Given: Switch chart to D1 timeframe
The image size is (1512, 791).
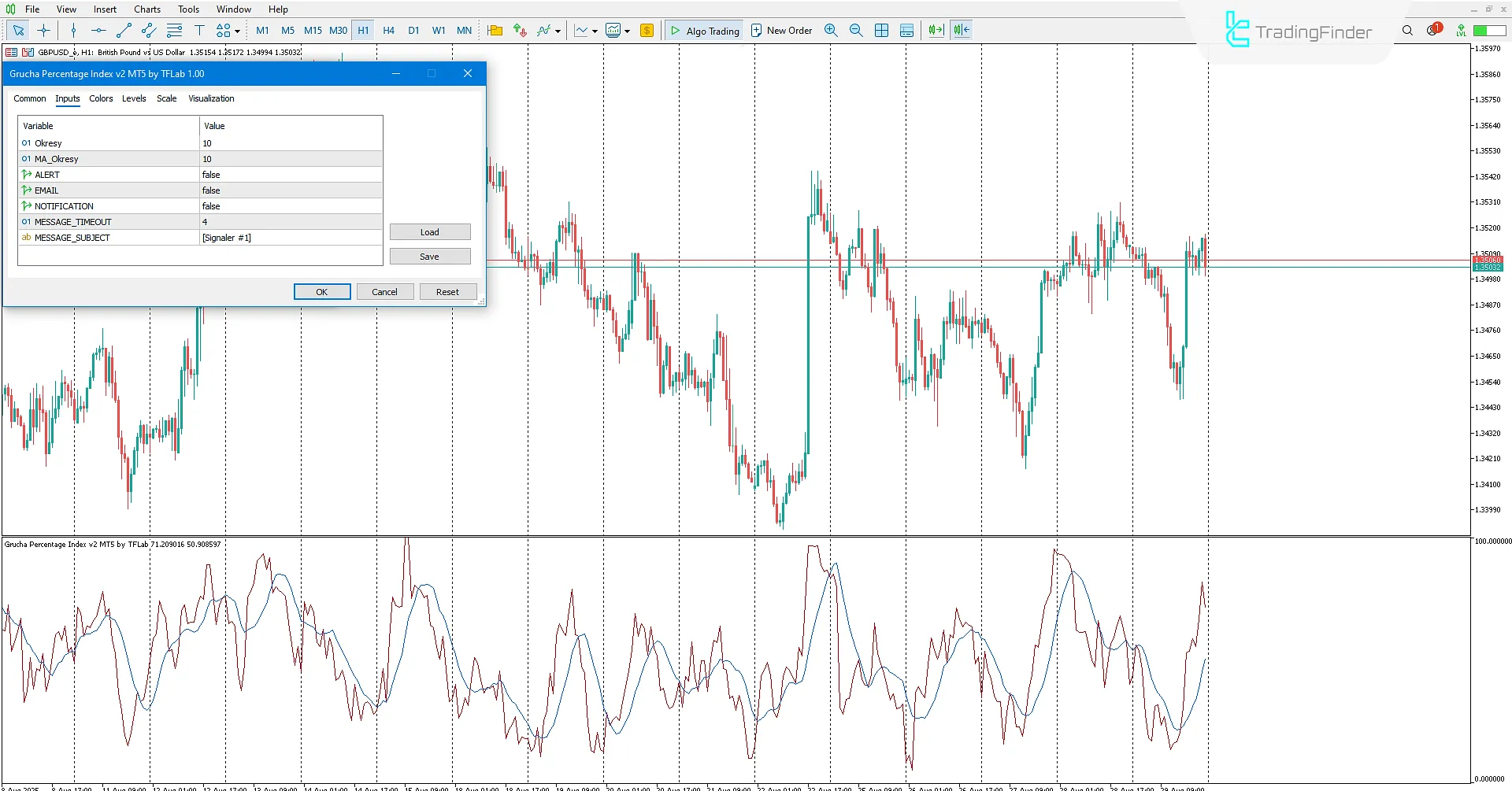Looking at the screenshot, I should click(414, 30).
